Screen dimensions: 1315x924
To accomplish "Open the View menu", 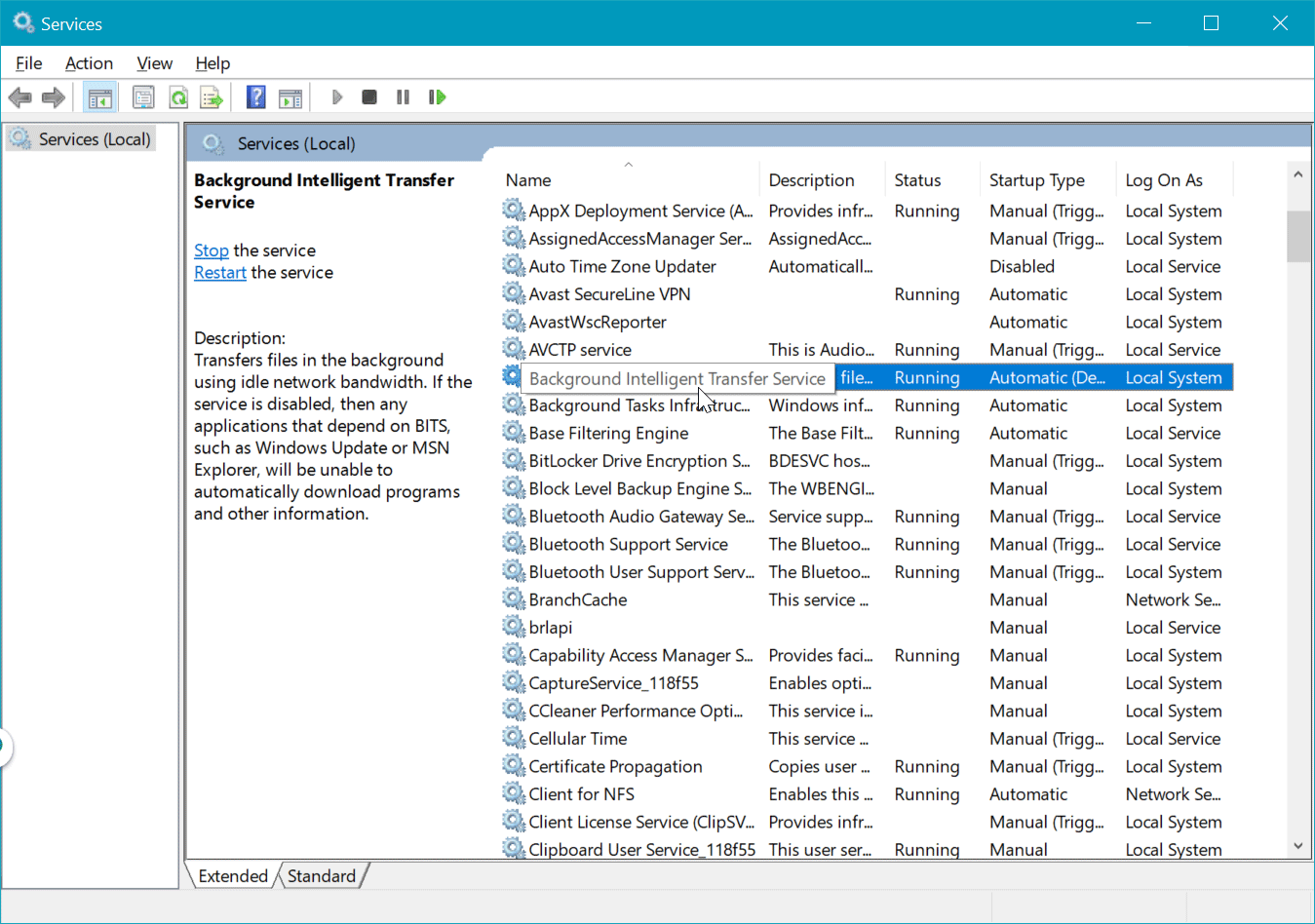I will pyautogui.click(x=154, y=62).
